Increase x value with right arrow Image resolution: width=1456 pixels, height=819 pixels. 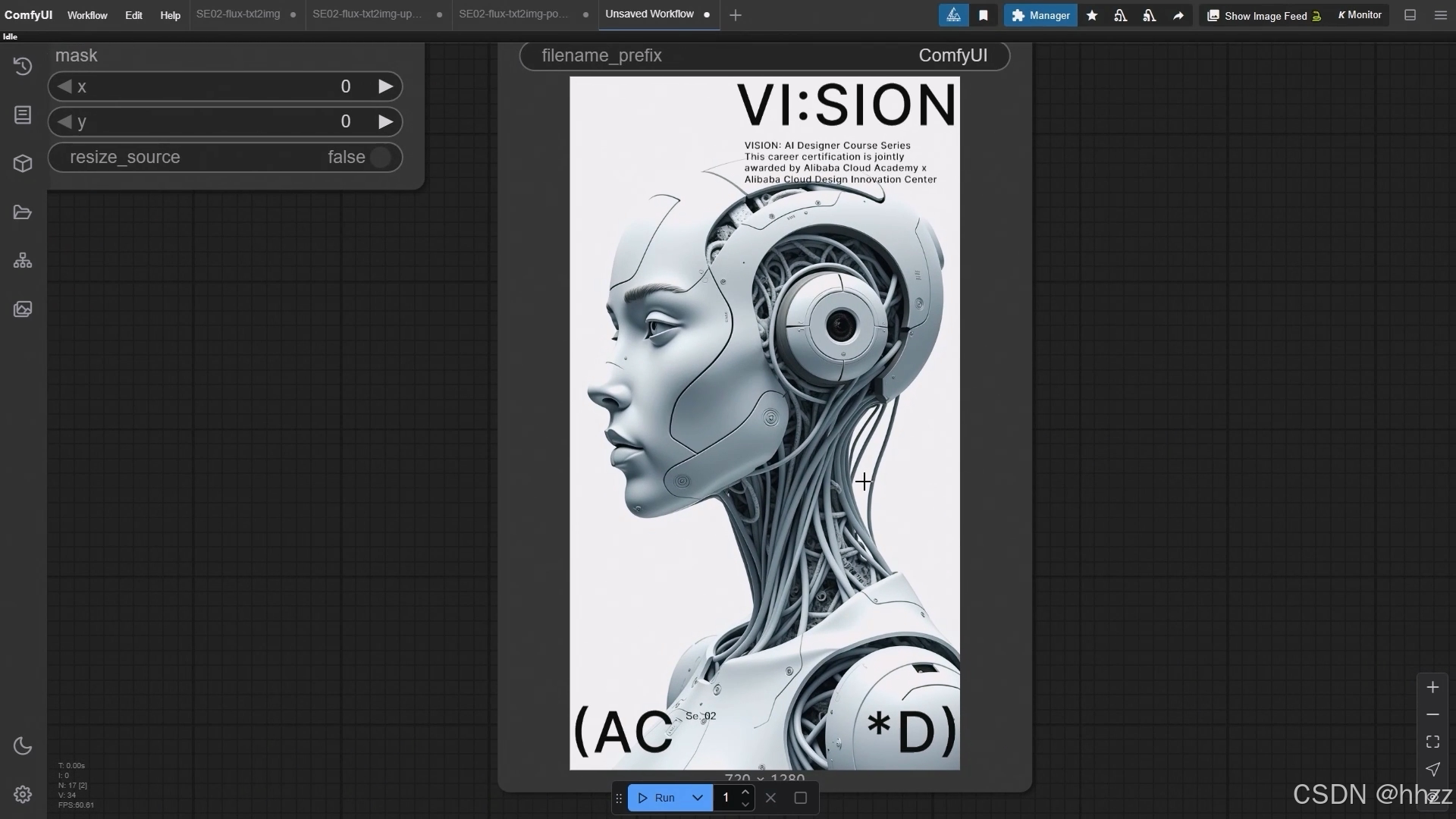[385, 86]
